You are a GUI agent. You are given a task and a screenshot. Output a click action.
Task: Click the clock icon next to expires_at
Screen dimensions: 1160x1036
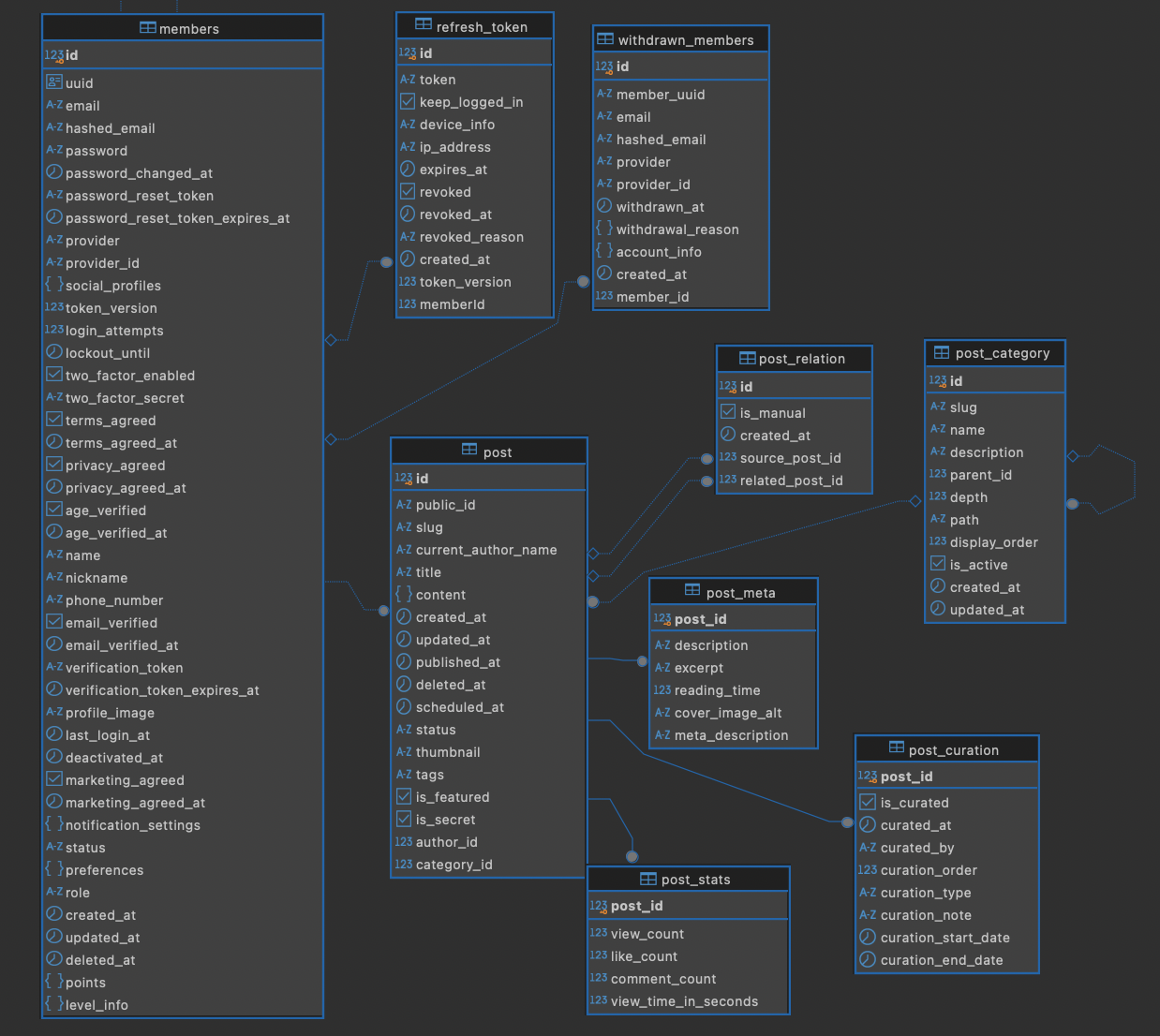click(408, 169)
